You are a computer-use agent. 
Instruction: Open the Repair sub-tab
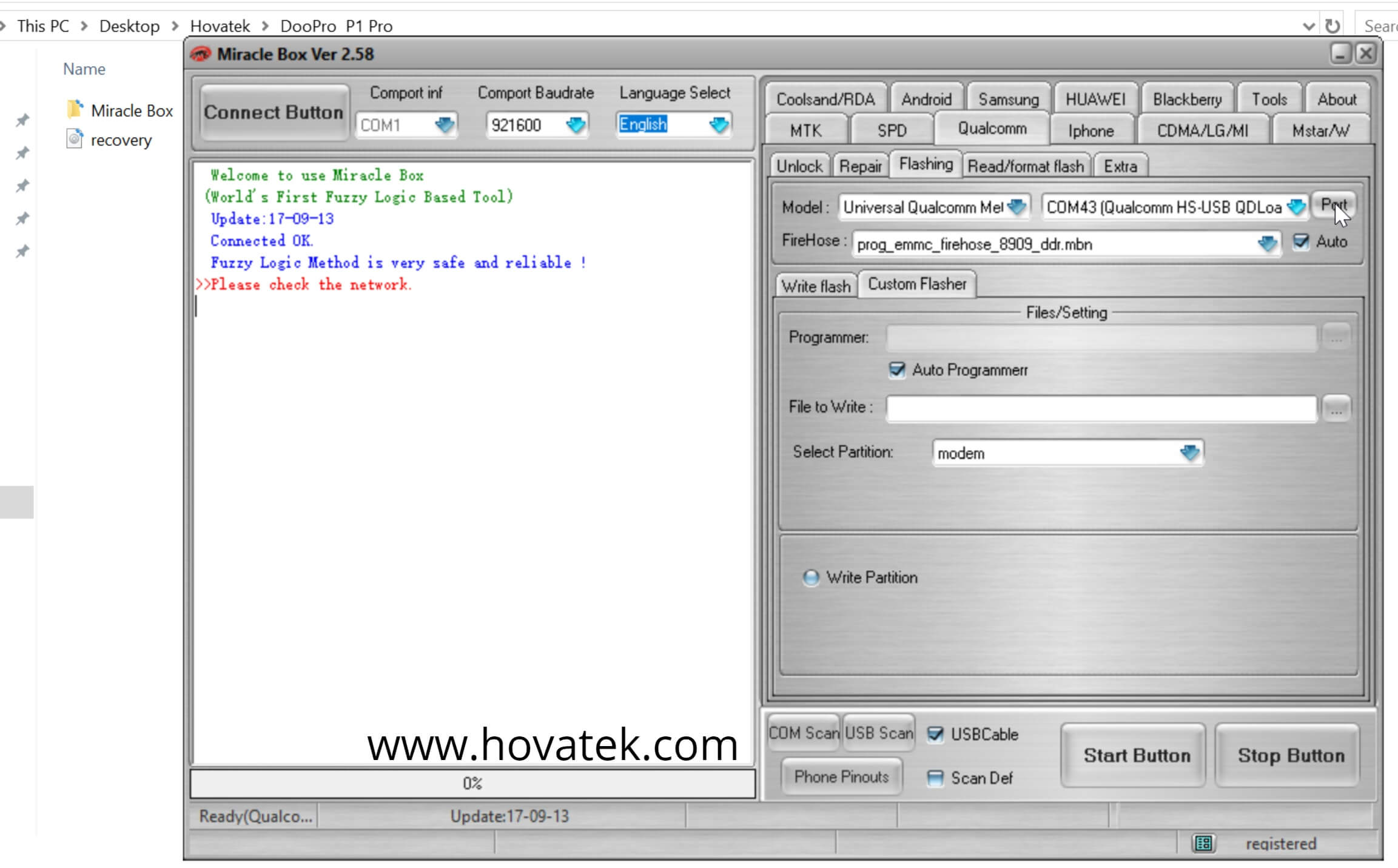860,166
